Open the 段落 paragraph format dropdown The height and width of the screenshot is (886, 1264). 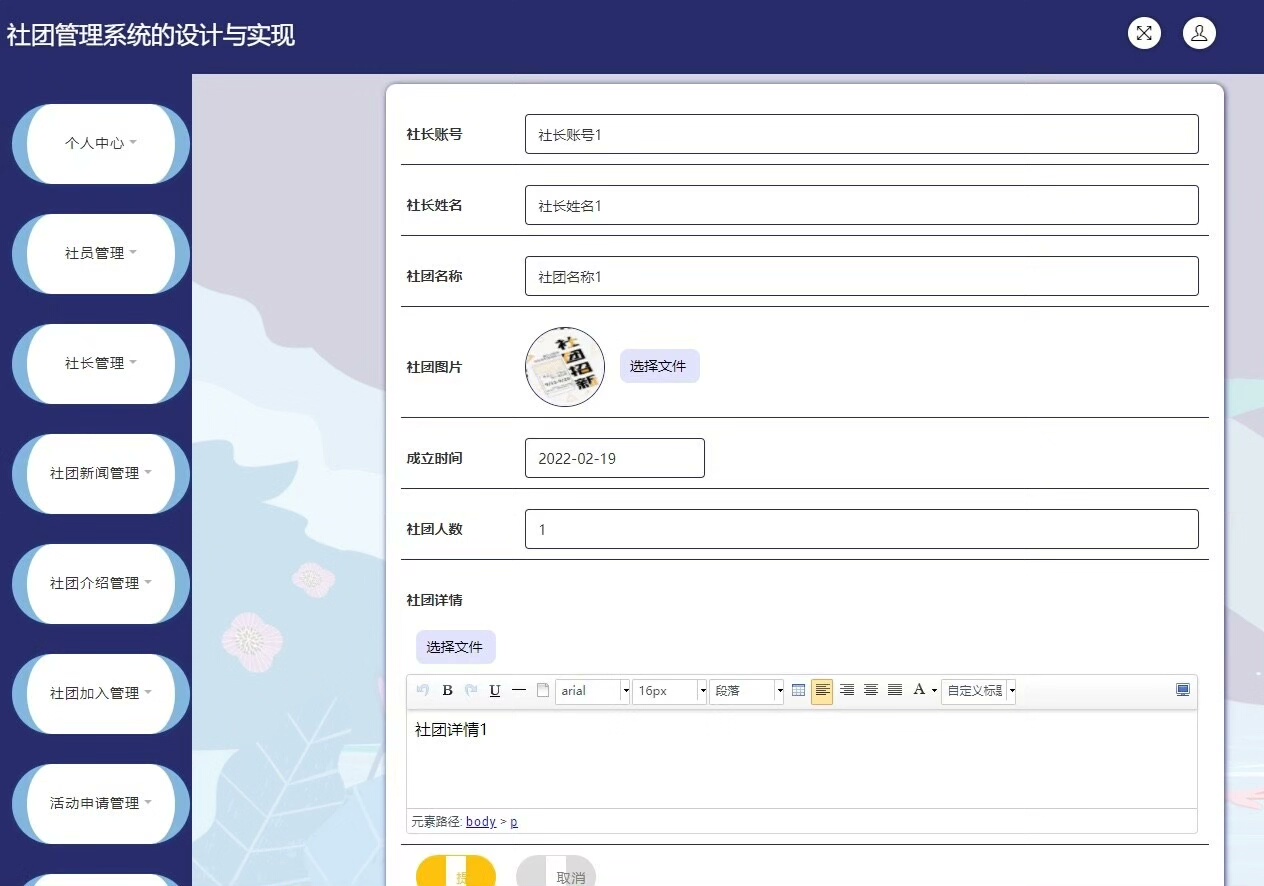[x=746, y=691]
